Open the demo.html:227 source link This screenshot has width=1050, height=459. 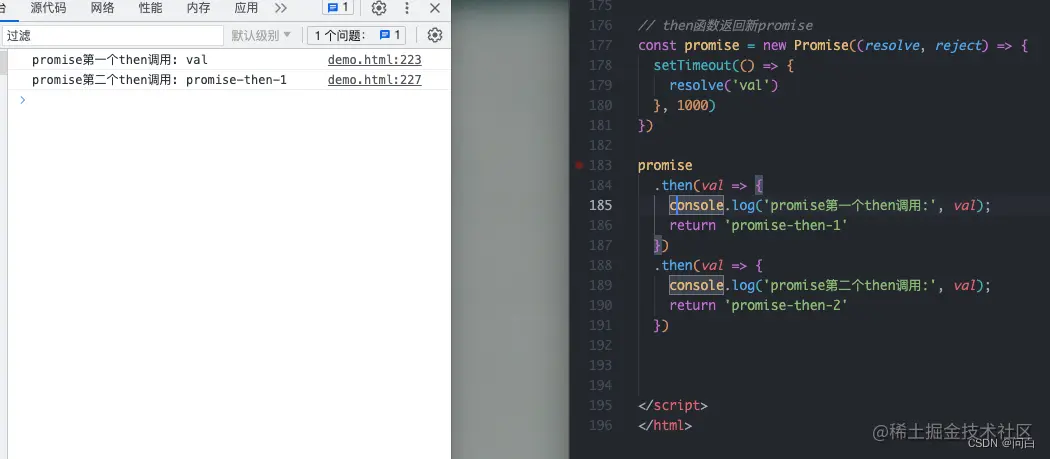point(374,80)
